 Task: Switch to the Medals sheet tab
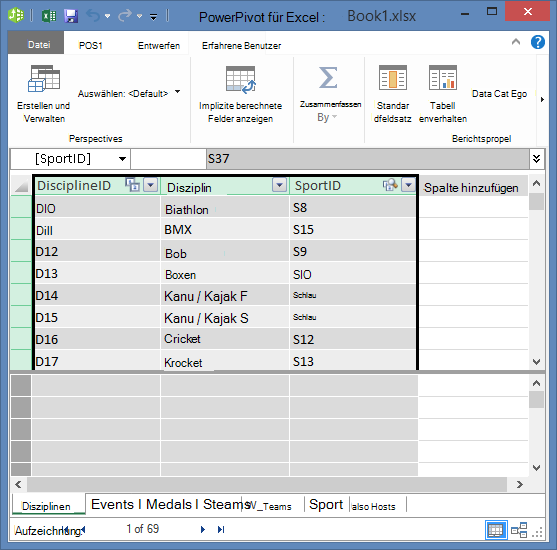pyautogui.click(x=169, y=504)
